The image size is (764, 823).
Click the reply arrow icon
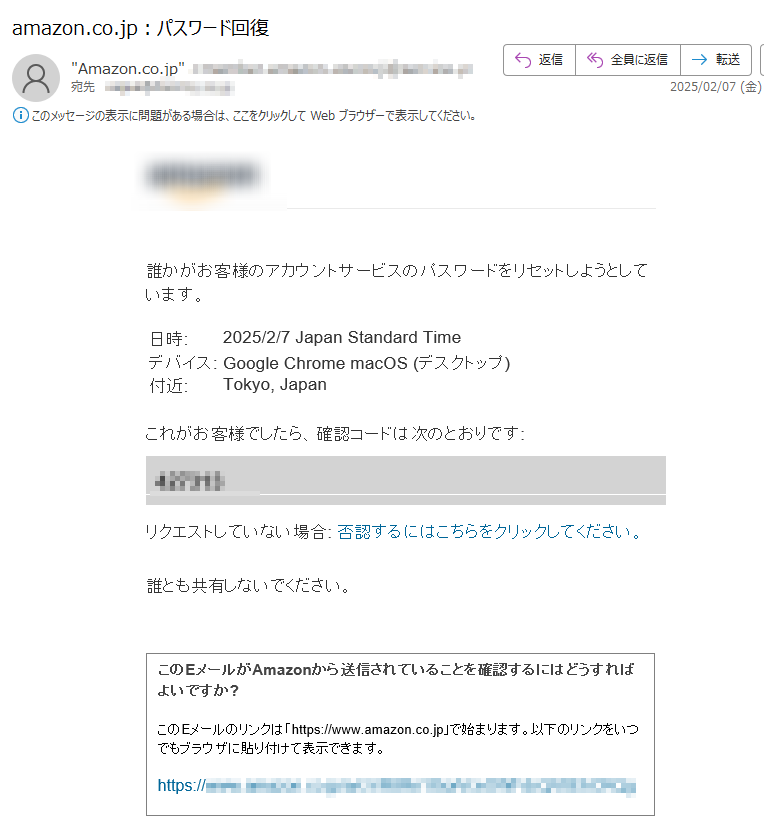pyautogui.click(x=523, y=60)
